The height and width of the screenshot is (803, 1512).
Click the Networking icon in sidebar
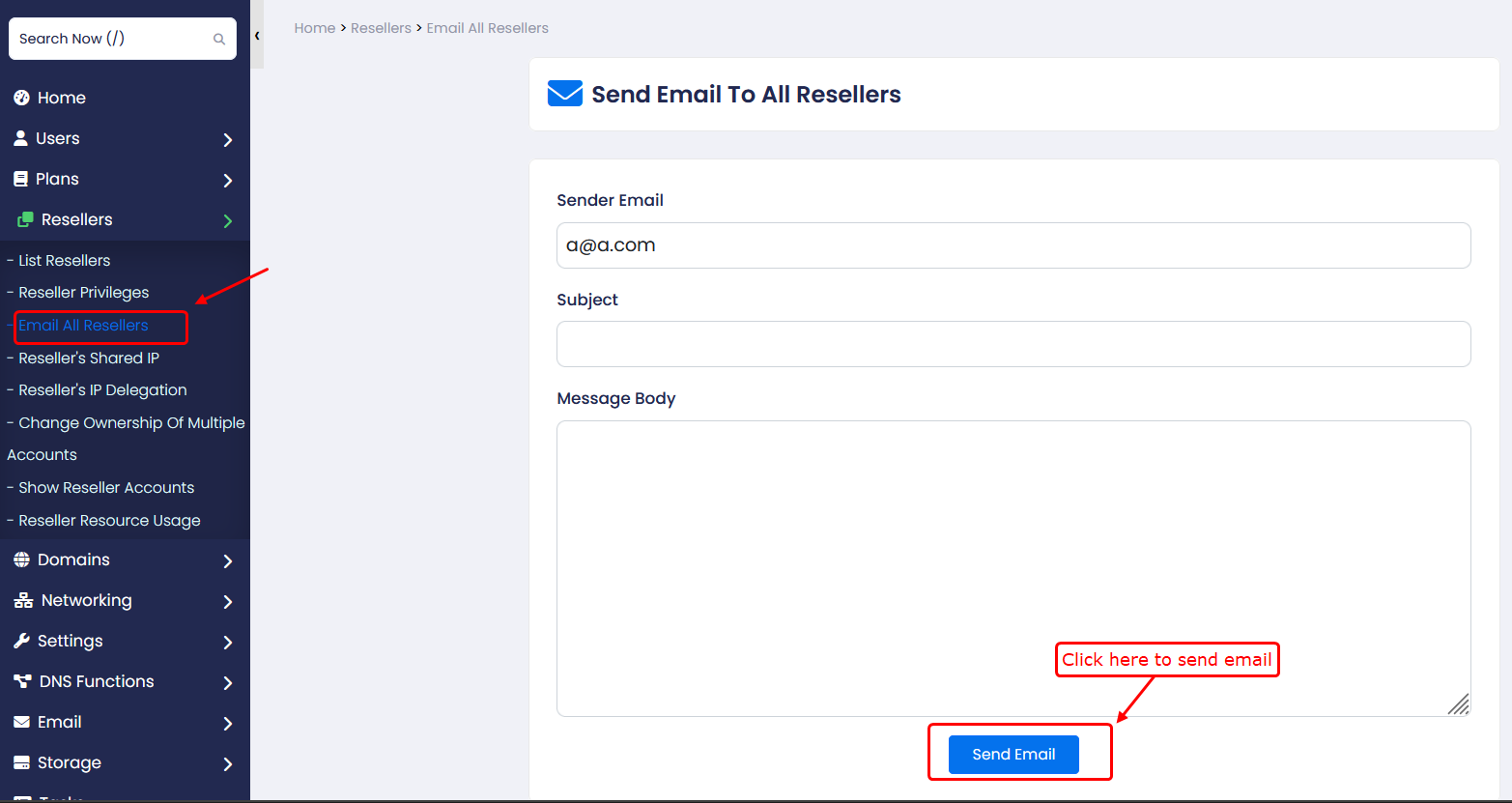[x=23, y=600]
